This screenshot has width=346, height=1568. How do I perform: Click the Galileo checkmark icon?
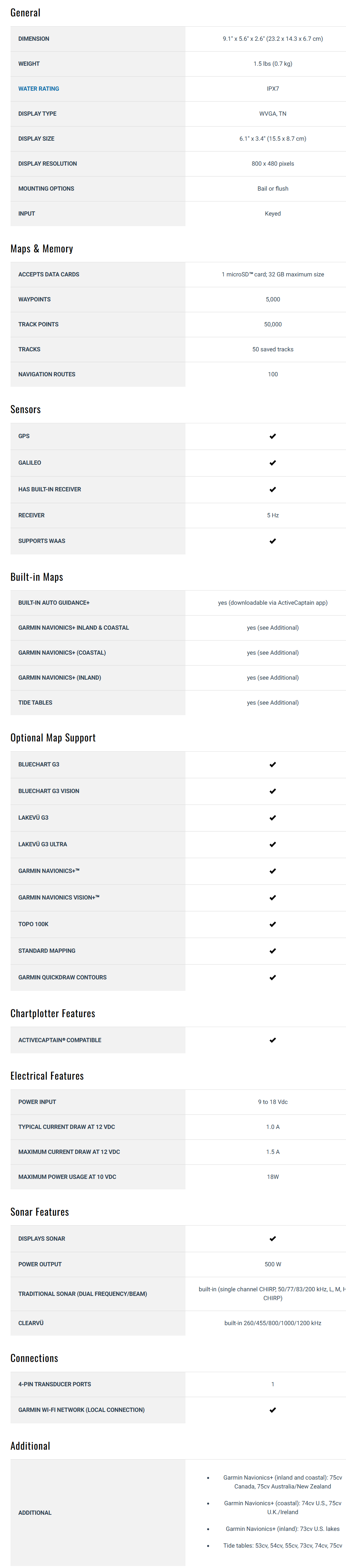click(272, 463)
